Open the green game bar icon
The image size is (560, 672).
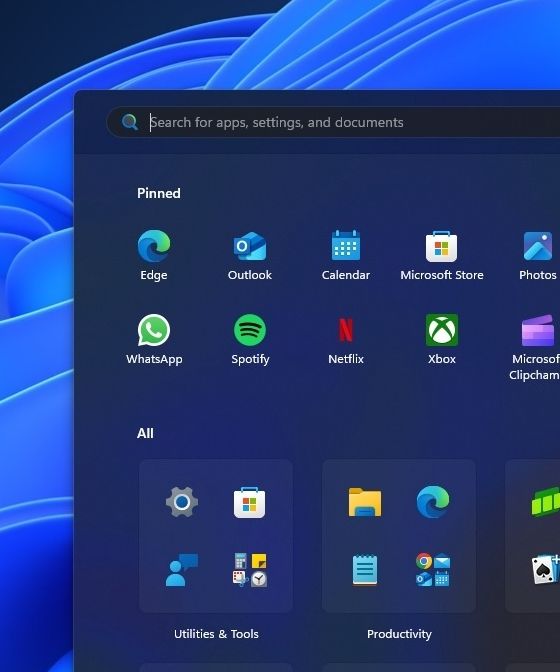[x=545, y=502]
